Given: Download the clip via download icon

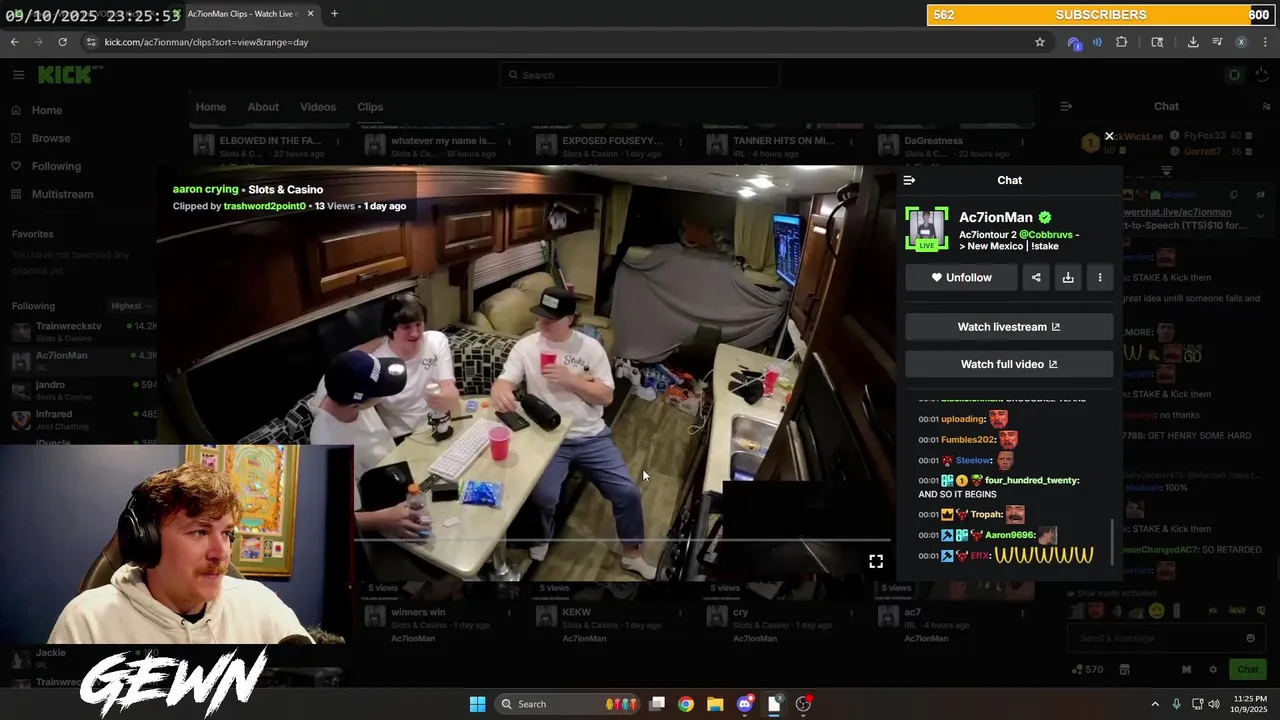Looking at the screenshot, I should pyautogui.click(x=1068, y=277).
